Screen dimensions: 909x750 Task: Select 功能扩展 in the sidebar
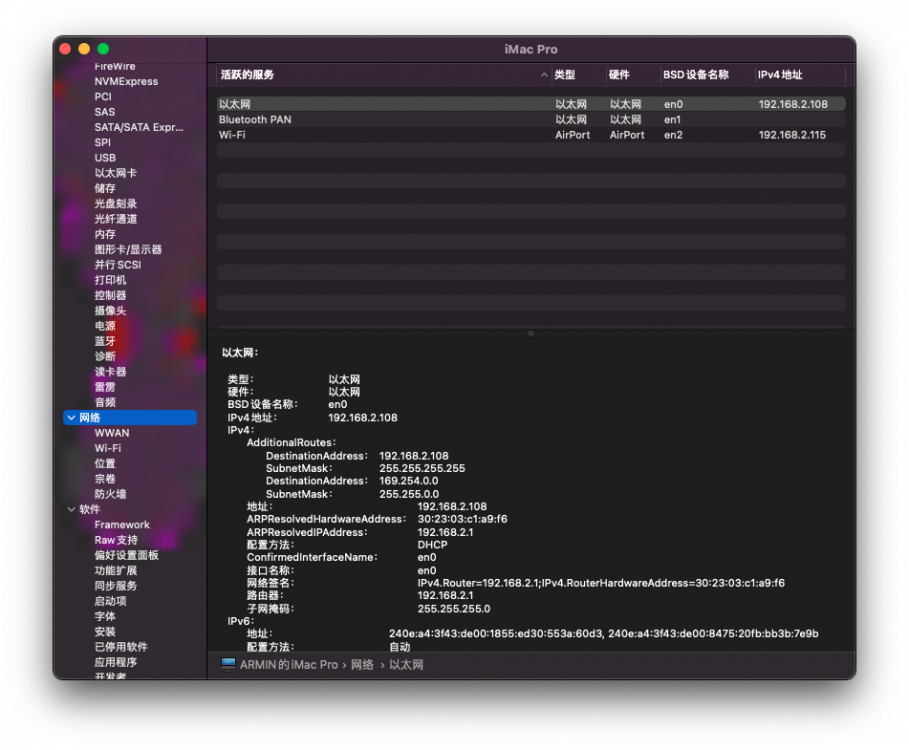pyautogui.click(x=115, y=570)
